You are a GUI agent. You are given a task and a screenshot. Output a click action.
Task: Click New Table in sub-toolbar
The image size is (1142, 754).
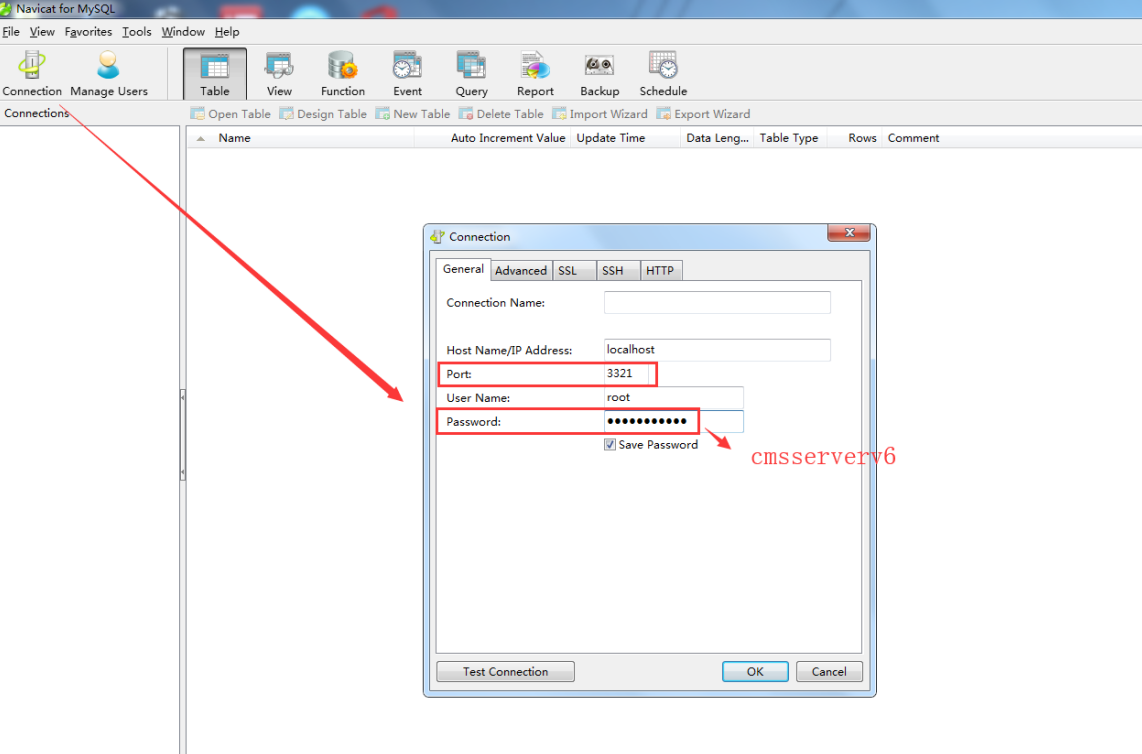tap(413, 114)
